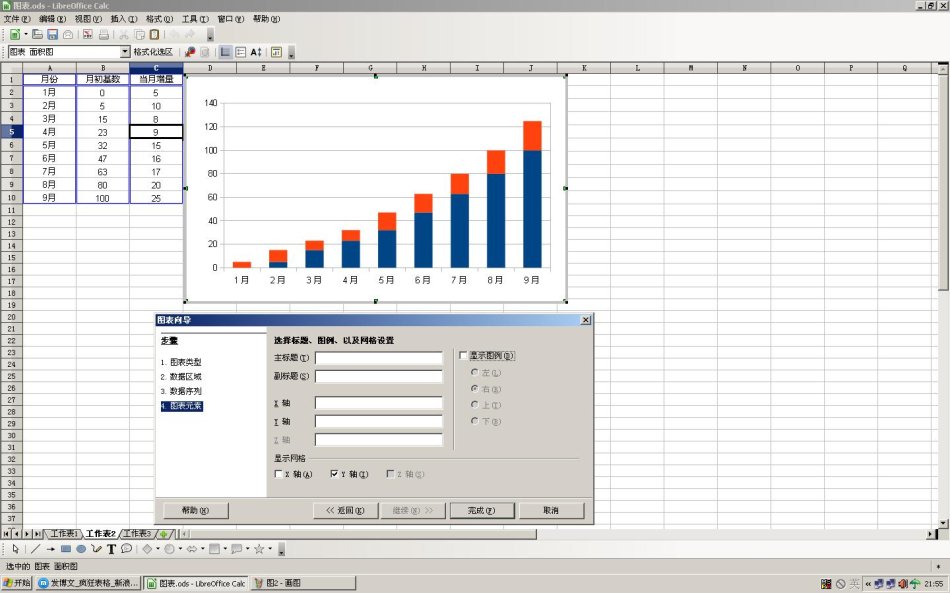Click the 完成 finish button
The height and width of the screenshot is (593, 950).
click(x=482, y=511)
